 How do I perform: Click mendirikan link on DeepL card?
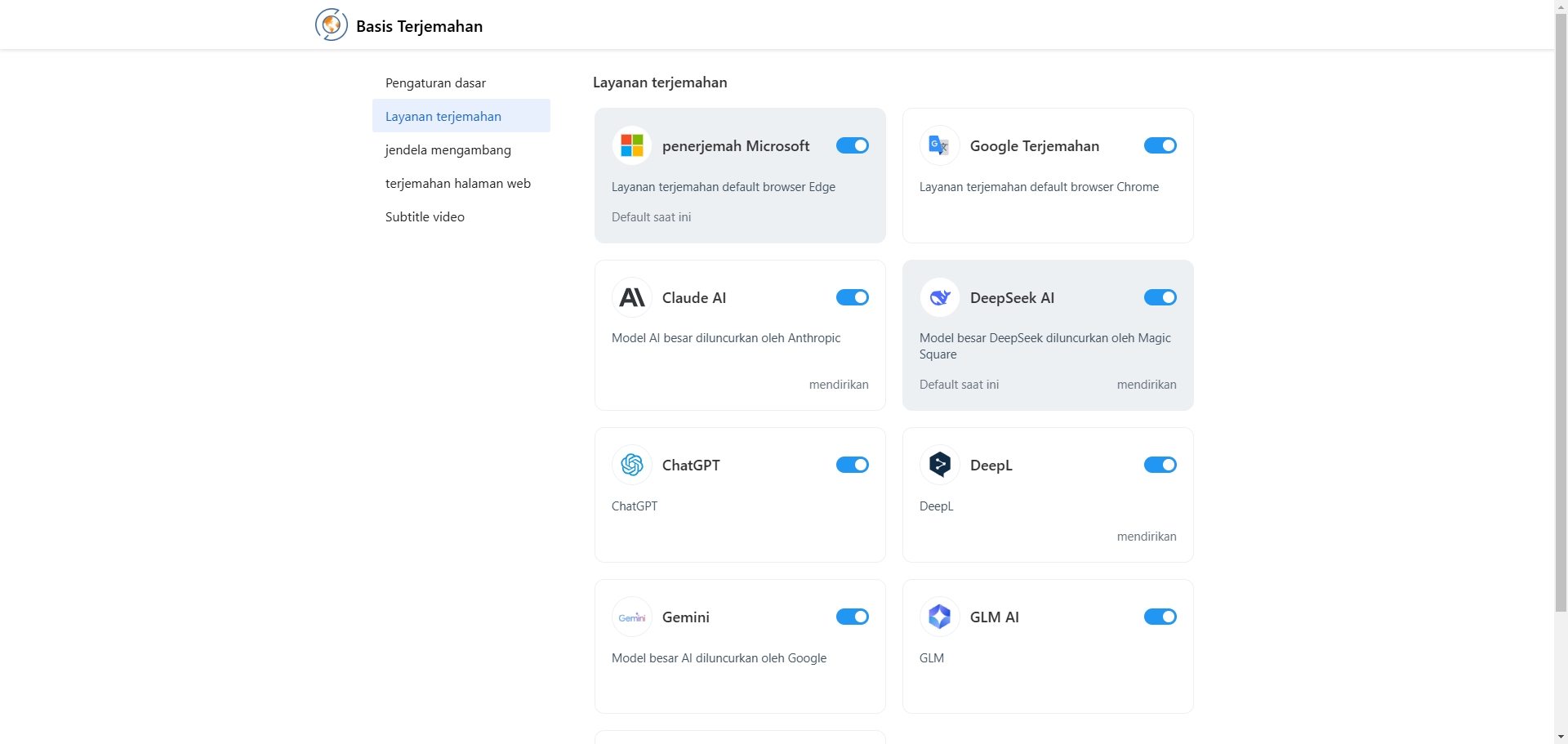coord(1147,537)
